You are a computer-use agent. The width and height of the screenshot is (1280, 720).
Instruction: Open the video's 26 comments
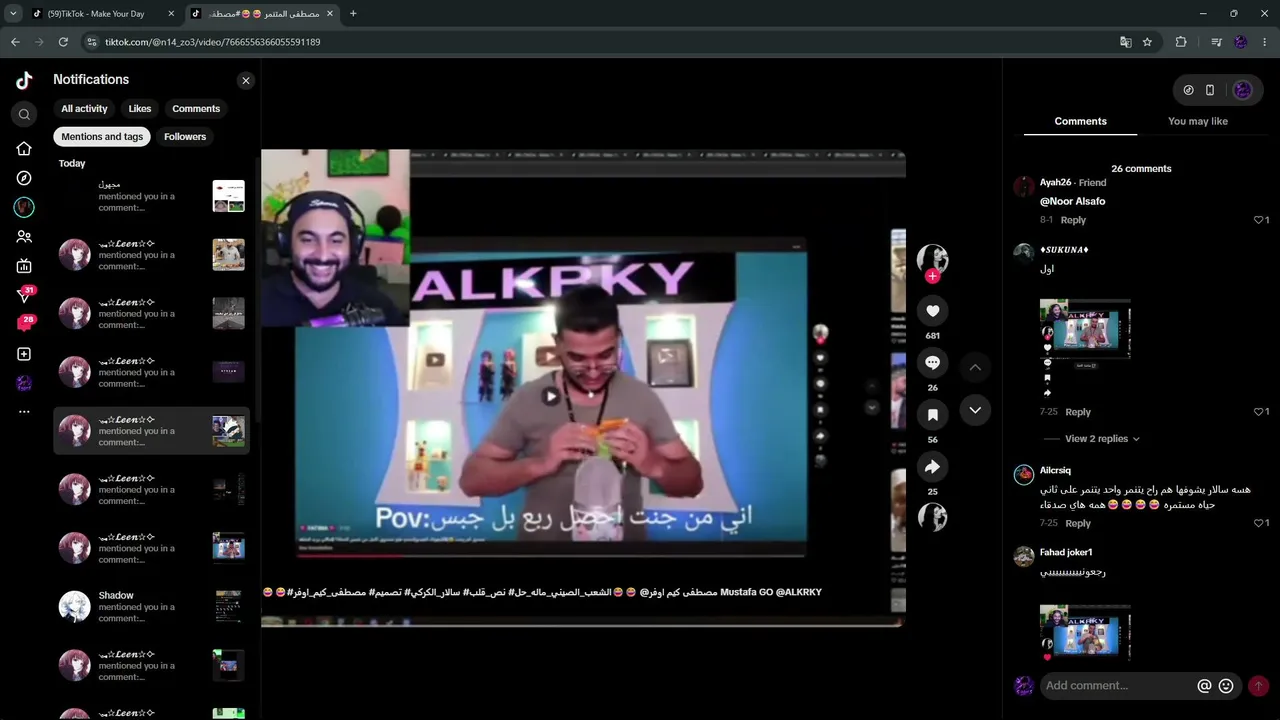click(x=933, y=363)
